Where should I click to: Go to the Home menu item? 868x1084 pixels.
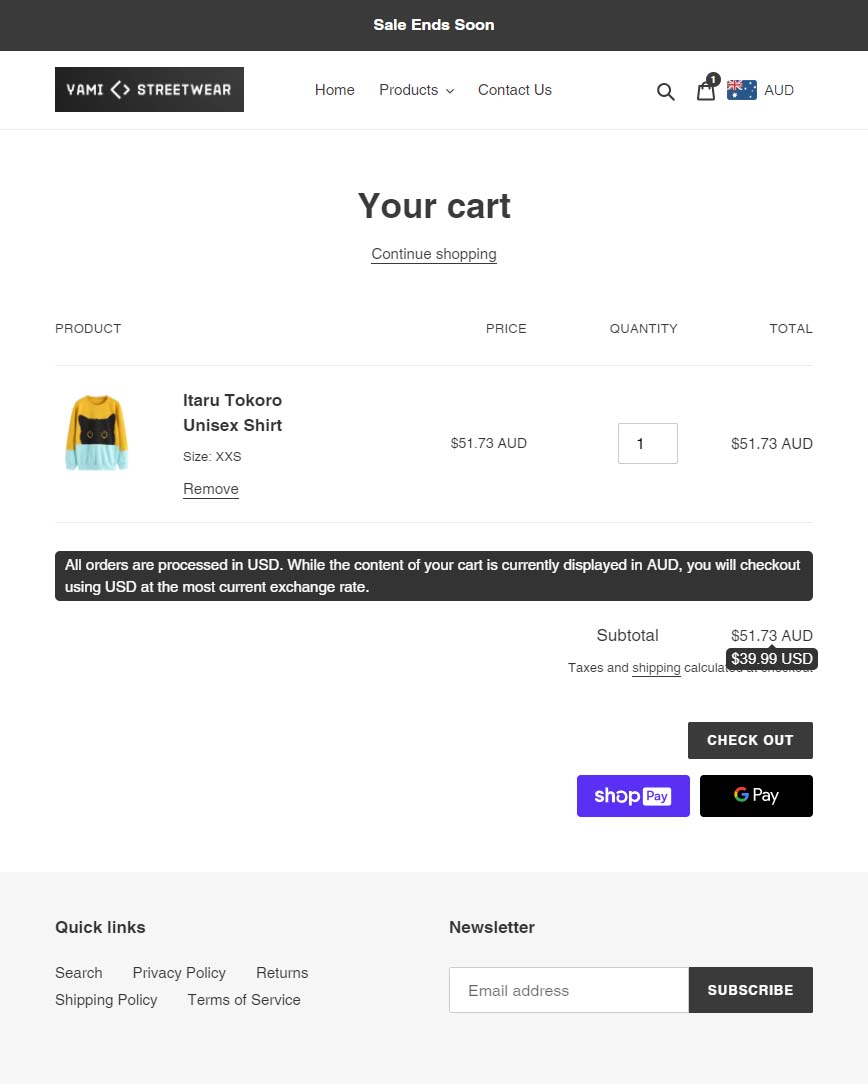334,90
